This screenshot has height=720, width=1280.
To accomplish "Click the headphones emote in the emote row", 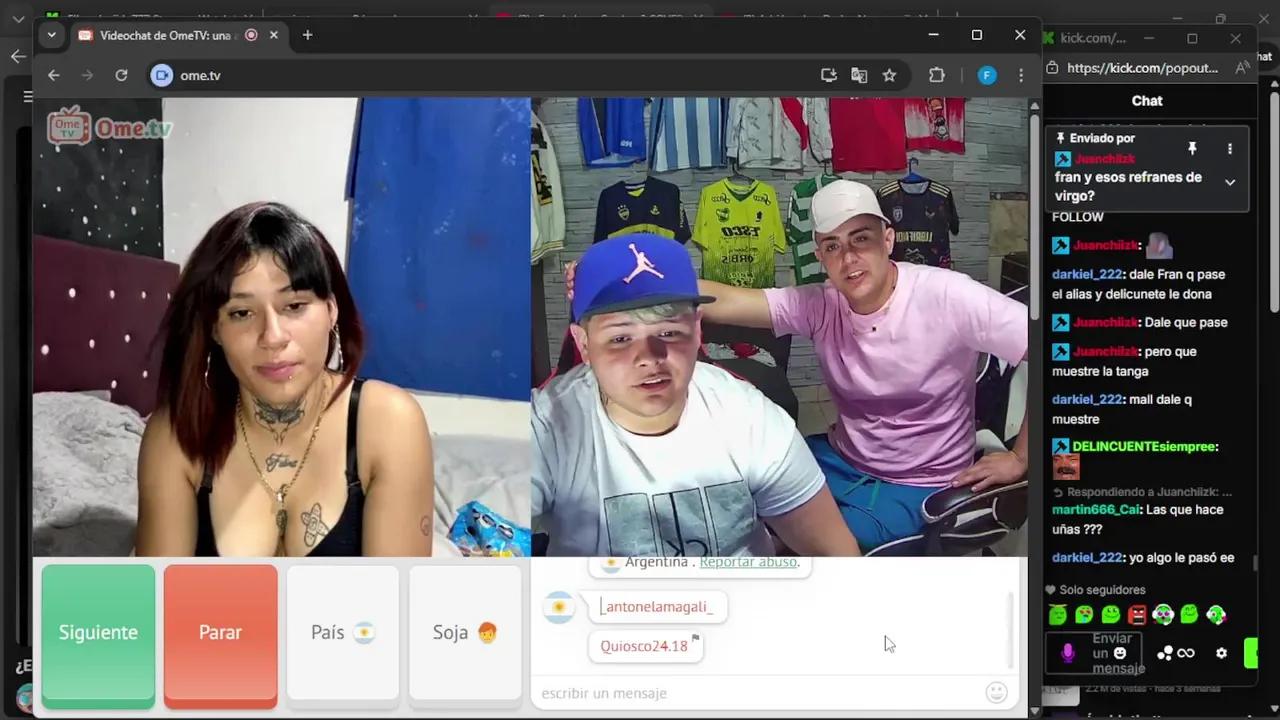I will [x=1163, y=614].
